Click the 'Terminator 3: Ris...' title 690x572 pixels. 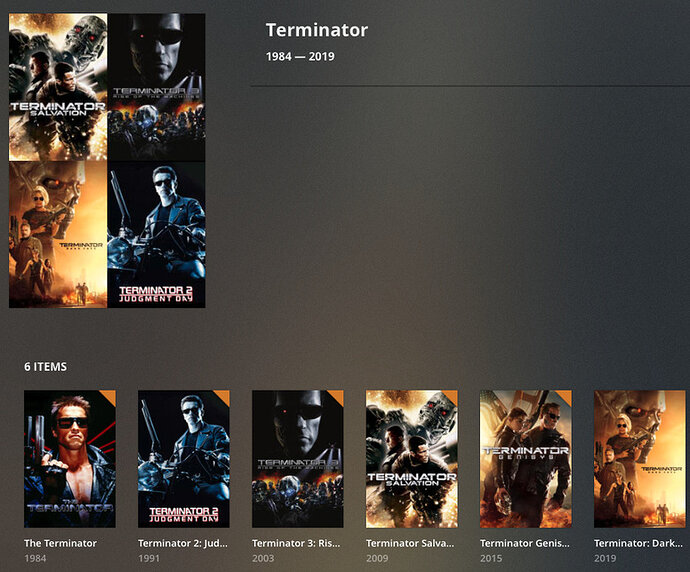point(296,543)
